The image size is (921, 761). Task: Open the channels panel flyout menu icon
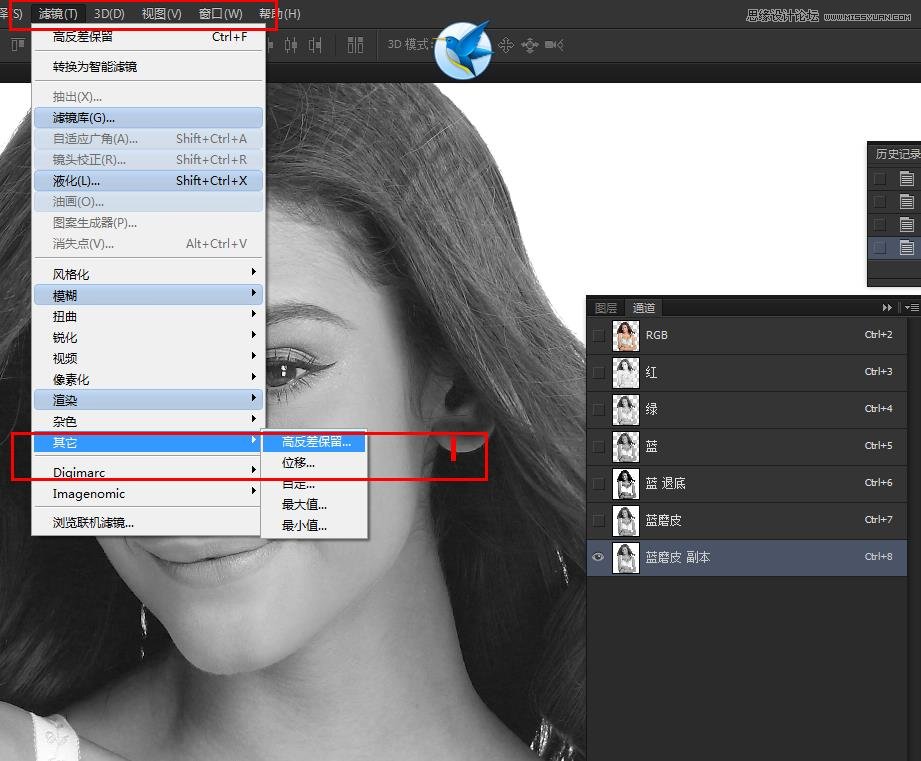click(912, 308)
